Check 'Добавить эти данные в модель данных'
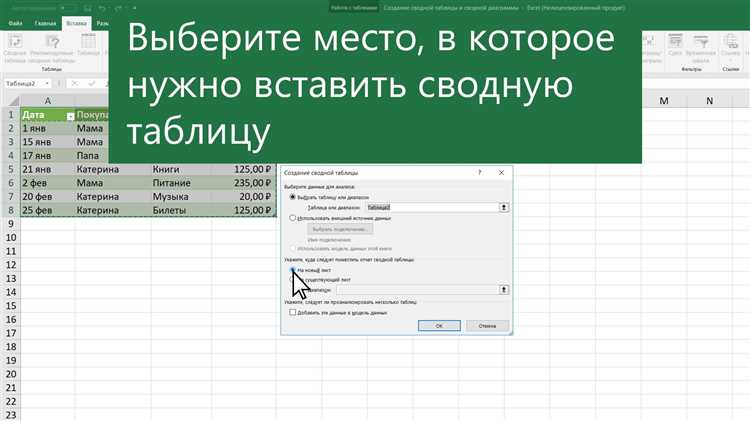The image size is (750, 421). (293, 312)
